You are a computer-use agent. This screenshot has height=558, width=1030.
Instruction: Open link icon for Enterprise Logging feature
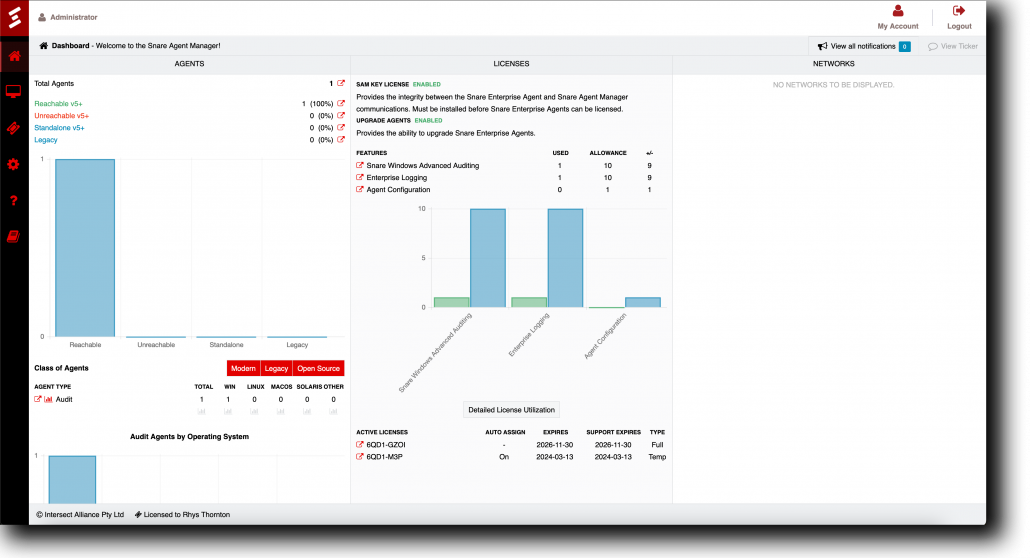pyautogui.click(x=360, y=177)
